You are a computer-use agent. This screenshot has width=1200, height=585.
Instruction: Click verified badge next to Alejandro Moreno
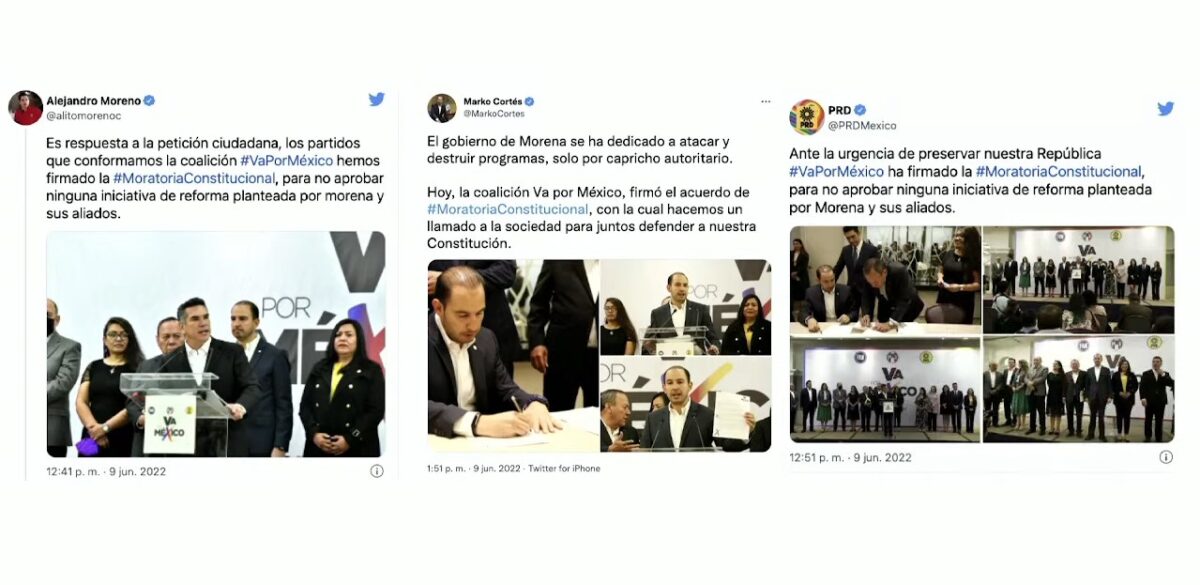click(x=149, y=101)
